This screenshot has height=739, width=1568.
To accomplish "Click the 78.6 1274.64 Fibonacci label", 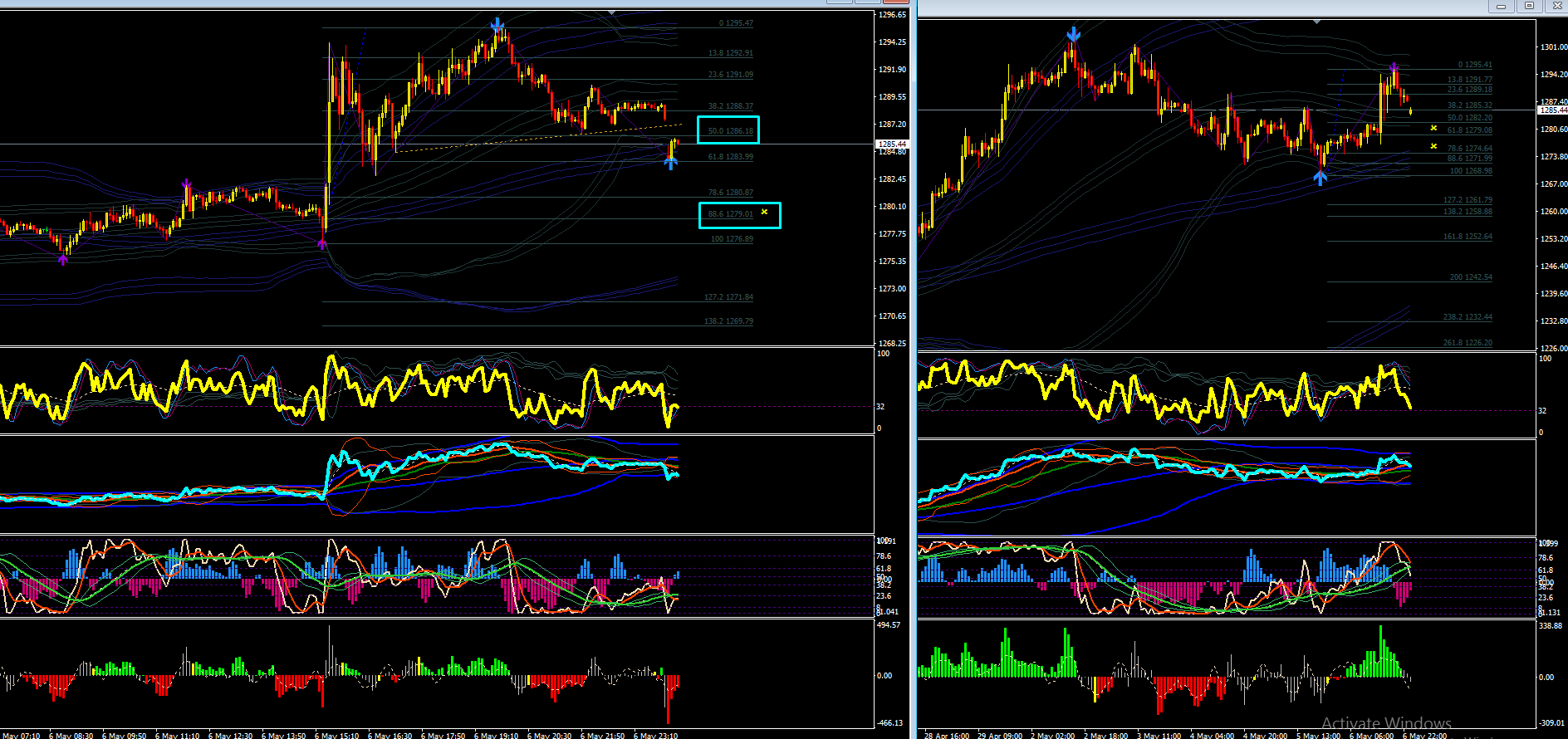I will point(1470,149).
